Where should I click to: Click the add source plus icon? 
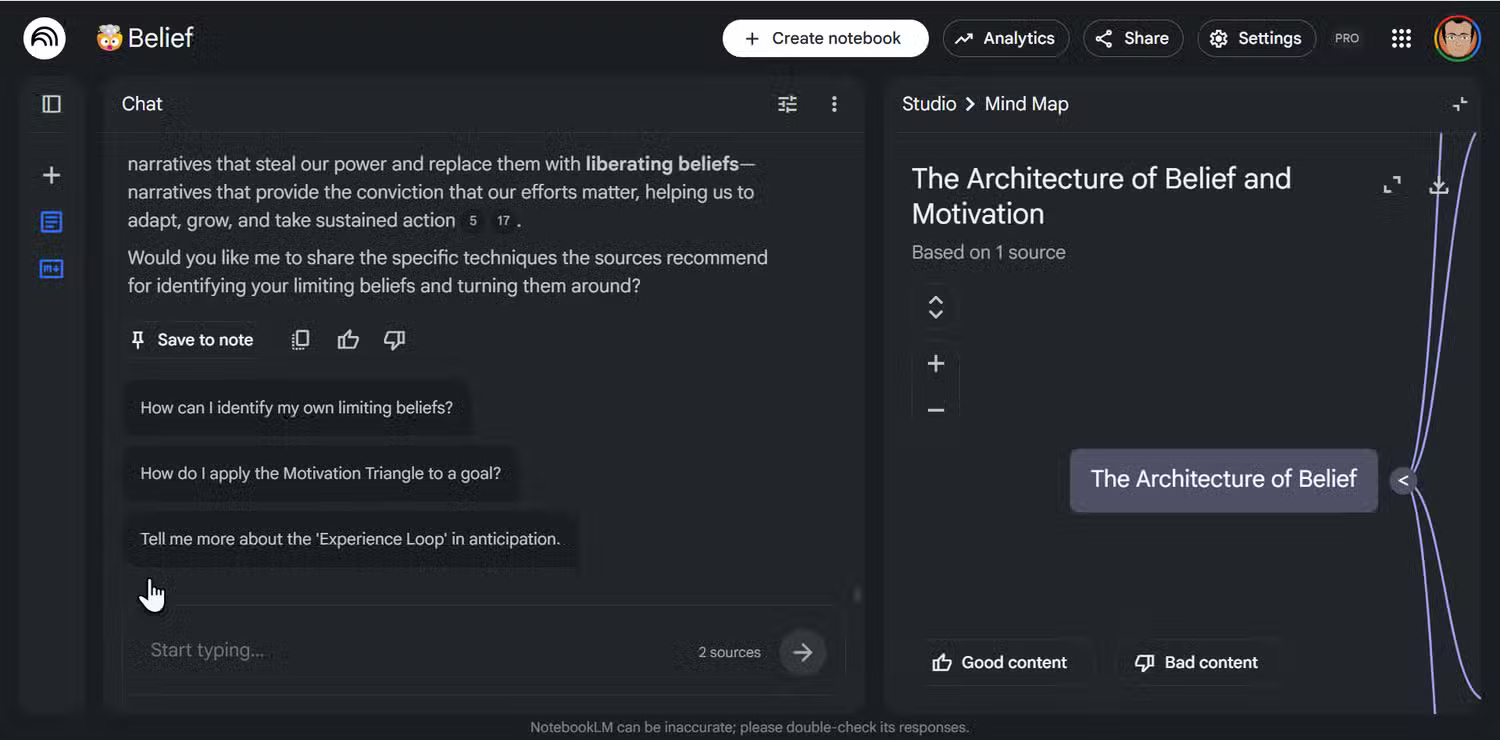coord(51,176)
